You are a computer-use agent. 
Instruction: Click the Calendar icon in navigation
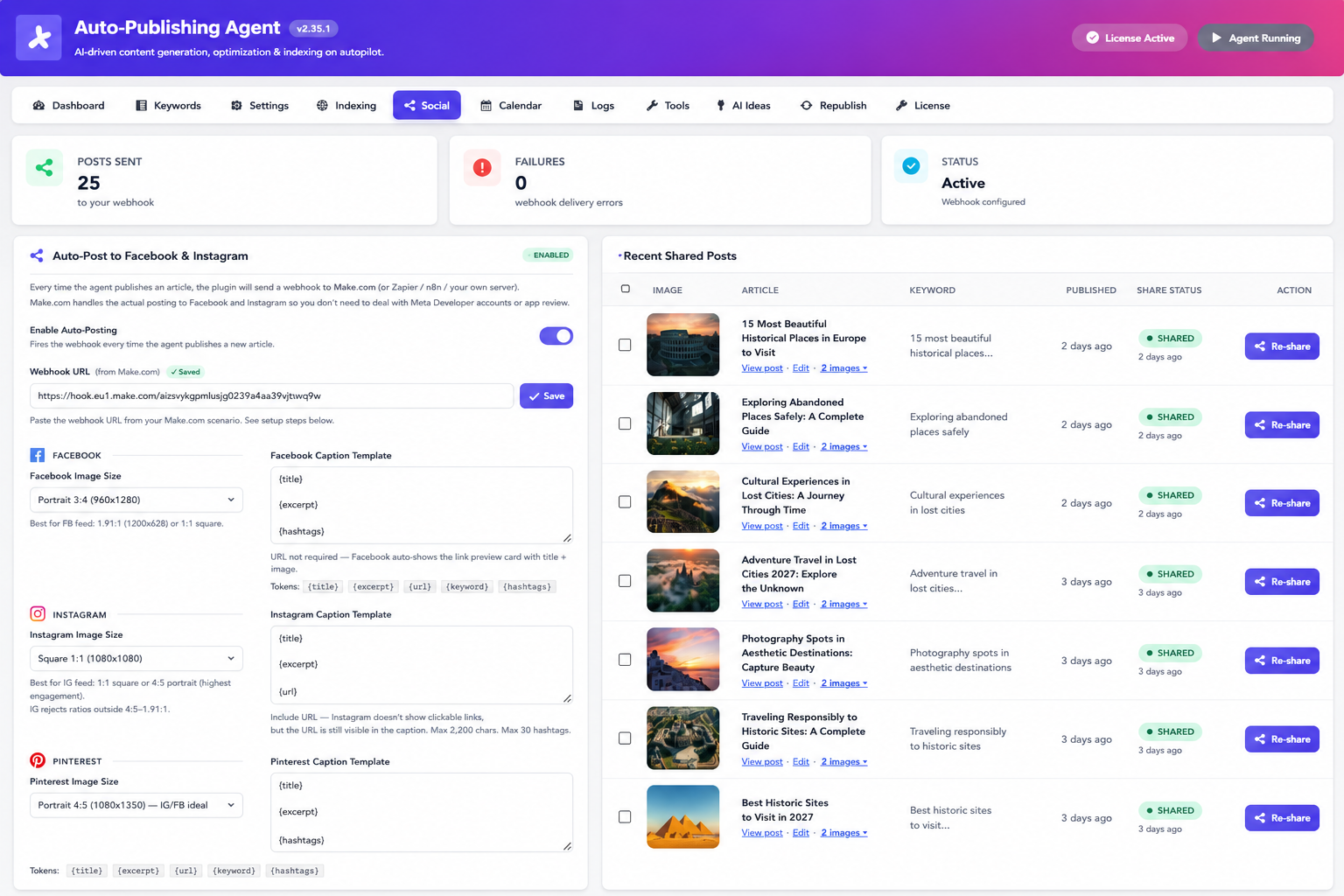click(486, 105)
